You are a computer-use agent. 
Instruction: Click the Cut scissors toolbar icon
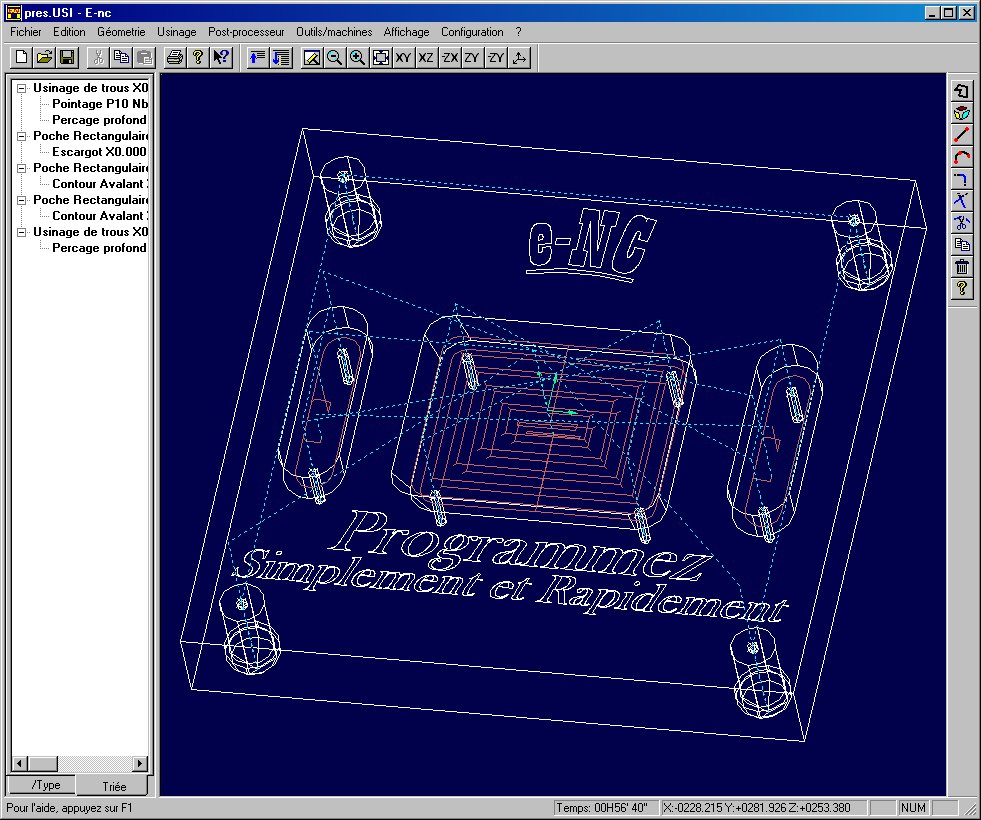pyautogui.click(x=98, y=58)
